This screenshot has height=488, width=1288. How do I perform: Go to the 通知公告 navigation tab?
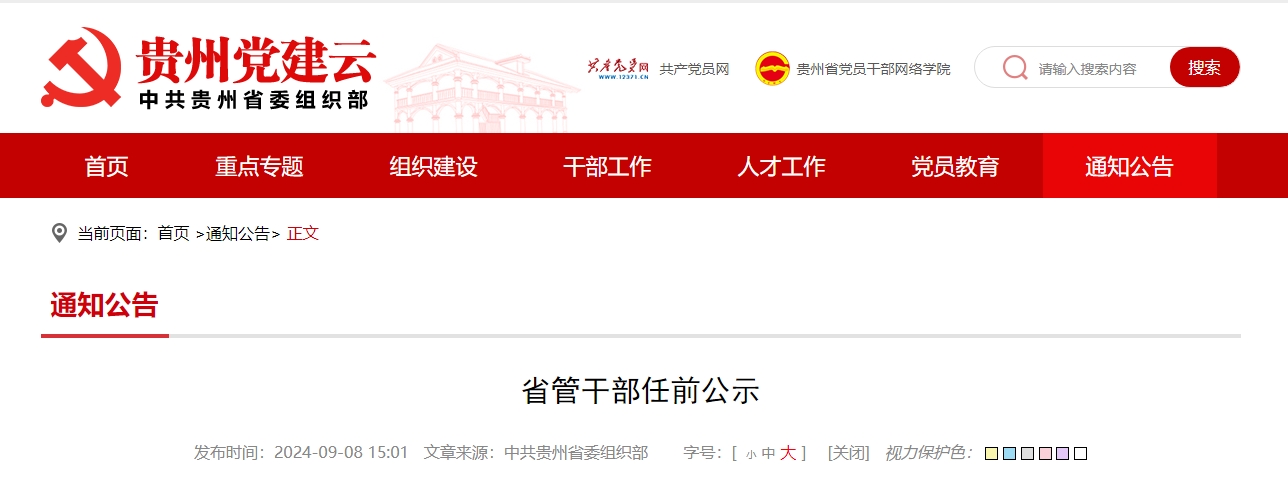(1129, 166)
